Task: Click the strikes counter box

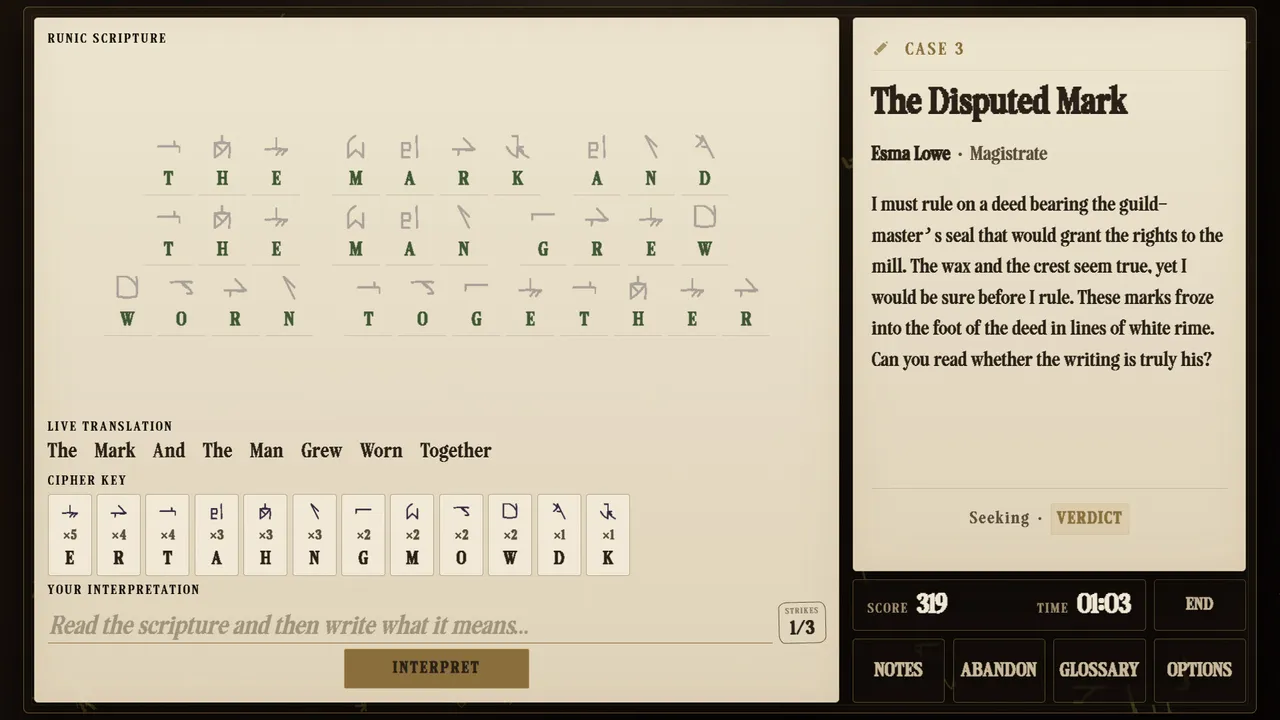Action: click(x=802, y=622)
